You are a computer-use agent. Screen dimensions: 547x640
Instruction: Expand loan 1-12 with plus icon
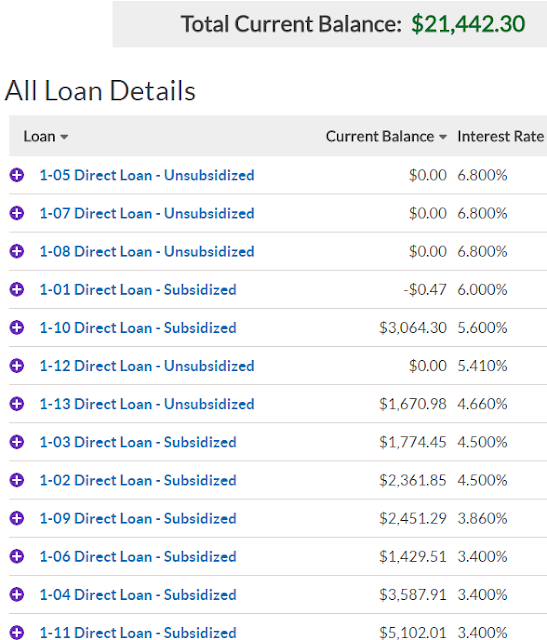[17, 366]
